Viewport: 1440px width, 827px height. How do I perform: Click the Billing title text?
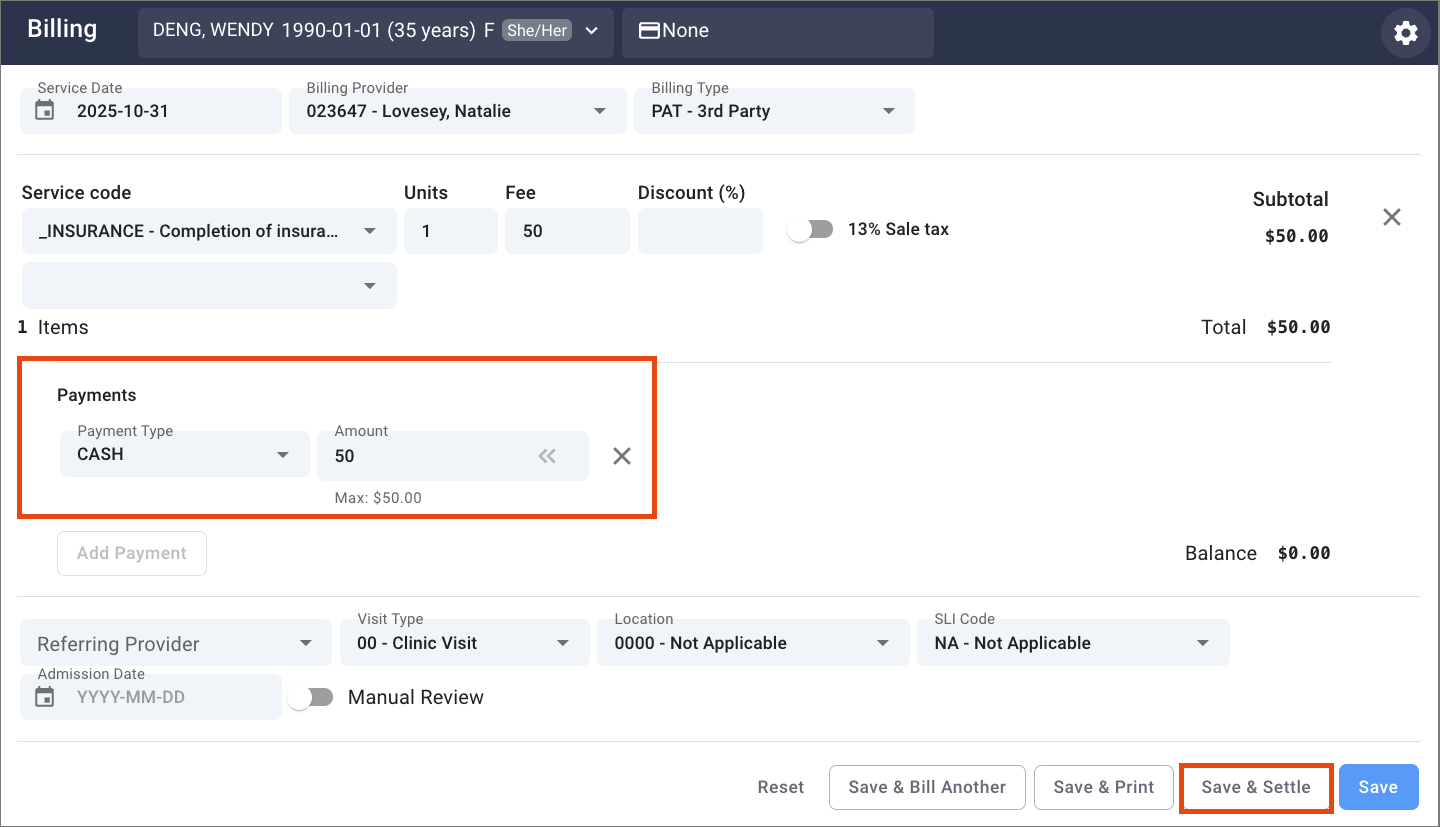[x=62, y=28]
